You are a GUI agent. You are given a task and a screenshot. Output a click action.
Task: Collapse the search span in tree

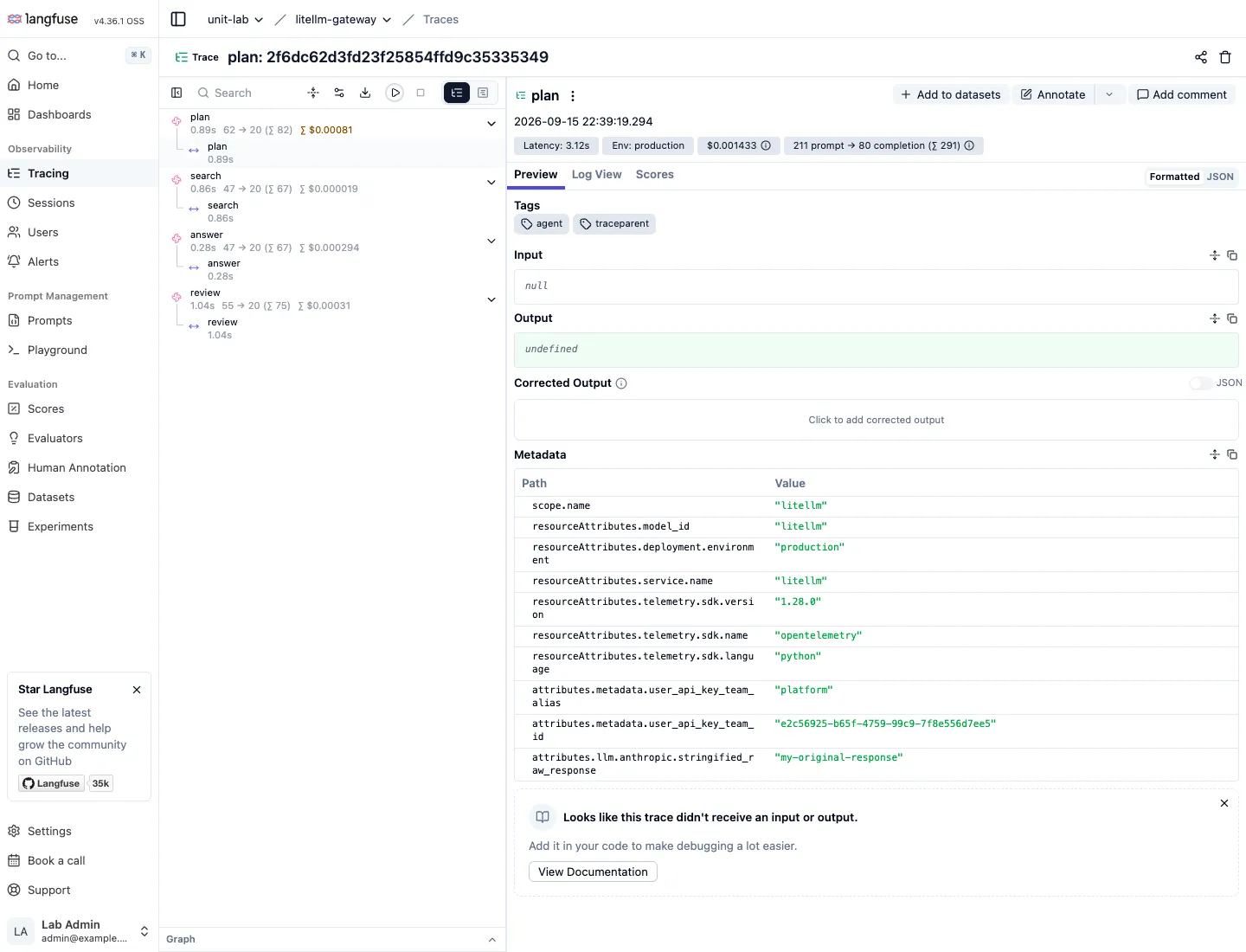(491, 183)
